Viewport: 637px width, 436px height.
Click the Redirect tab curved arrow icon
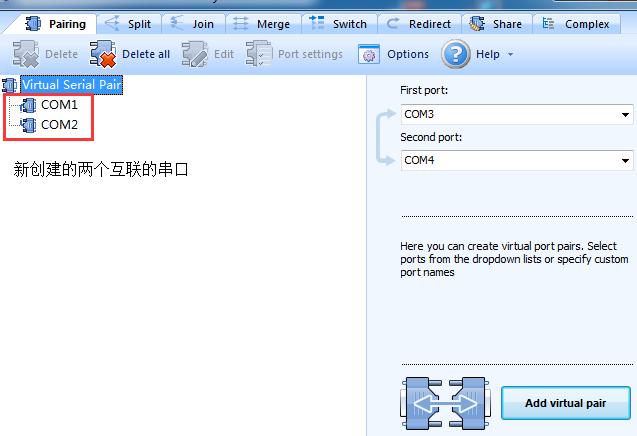tap(392, 24)
